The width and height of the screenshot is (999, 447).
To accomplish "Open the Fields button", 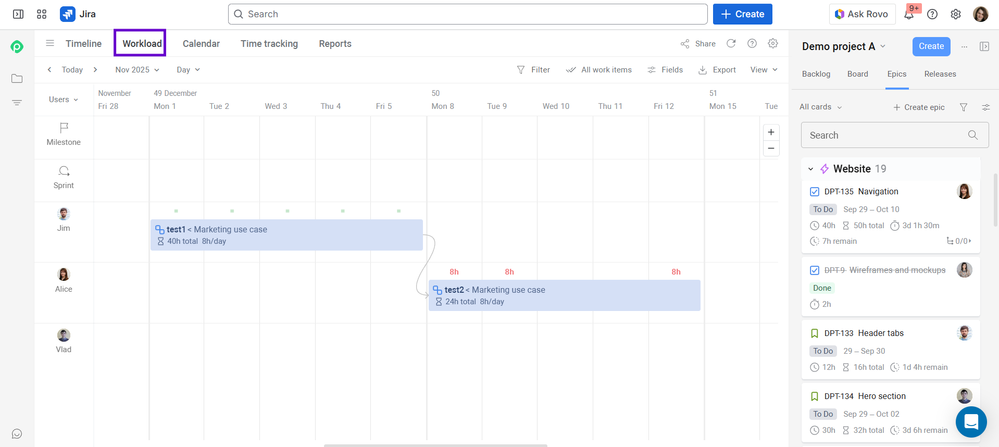I will pyautogui.click(x=665, y=70).
